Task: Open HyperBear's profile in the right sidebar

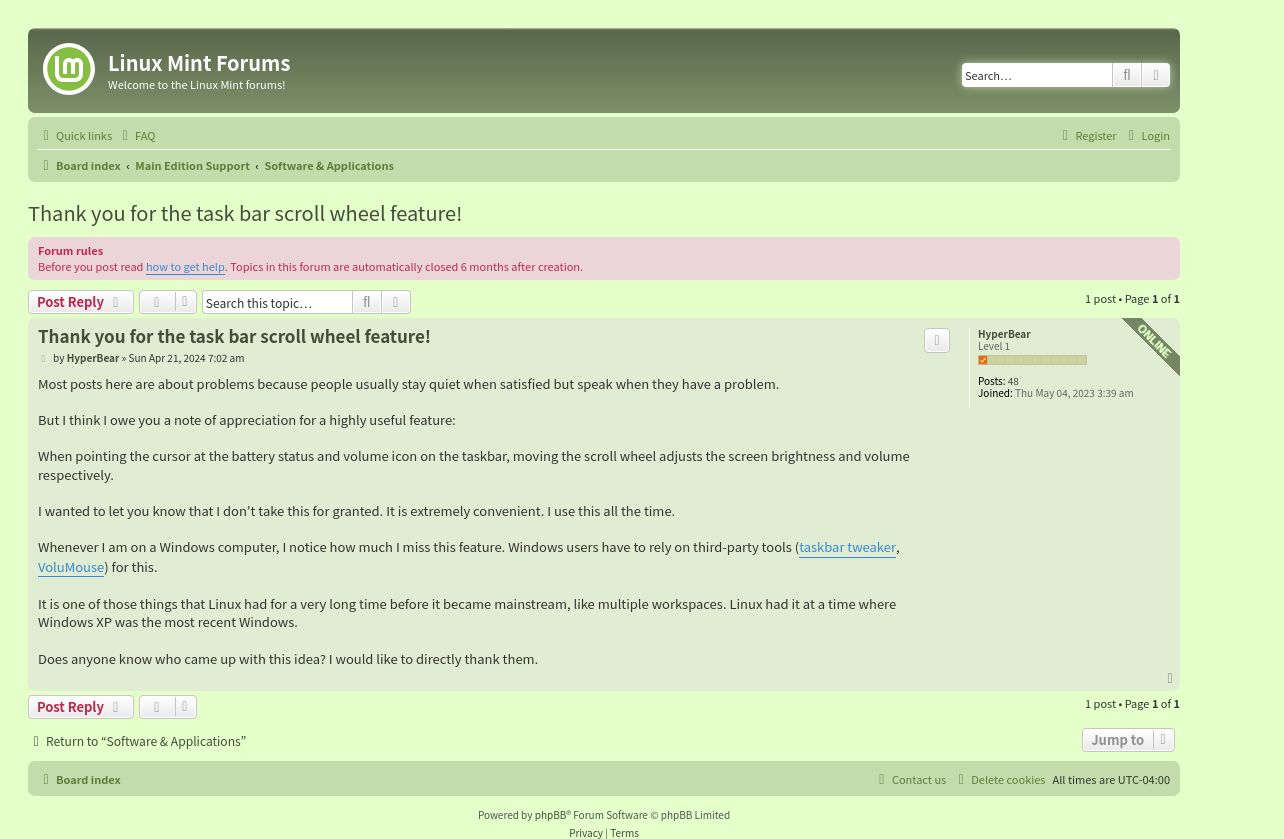Action: (1004, 334)
